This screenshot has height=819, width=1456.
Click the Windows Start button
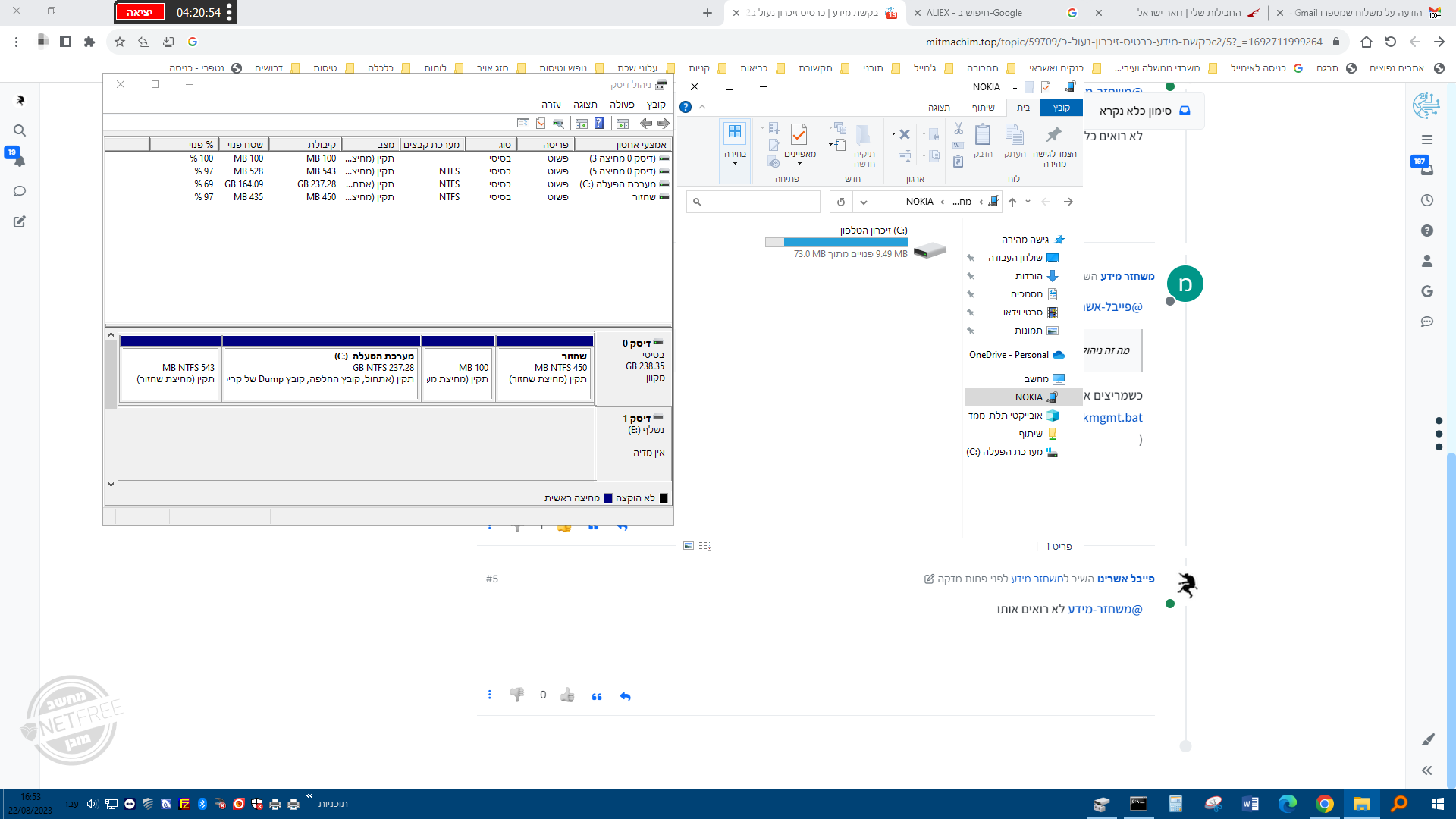tap(1437, 804)
